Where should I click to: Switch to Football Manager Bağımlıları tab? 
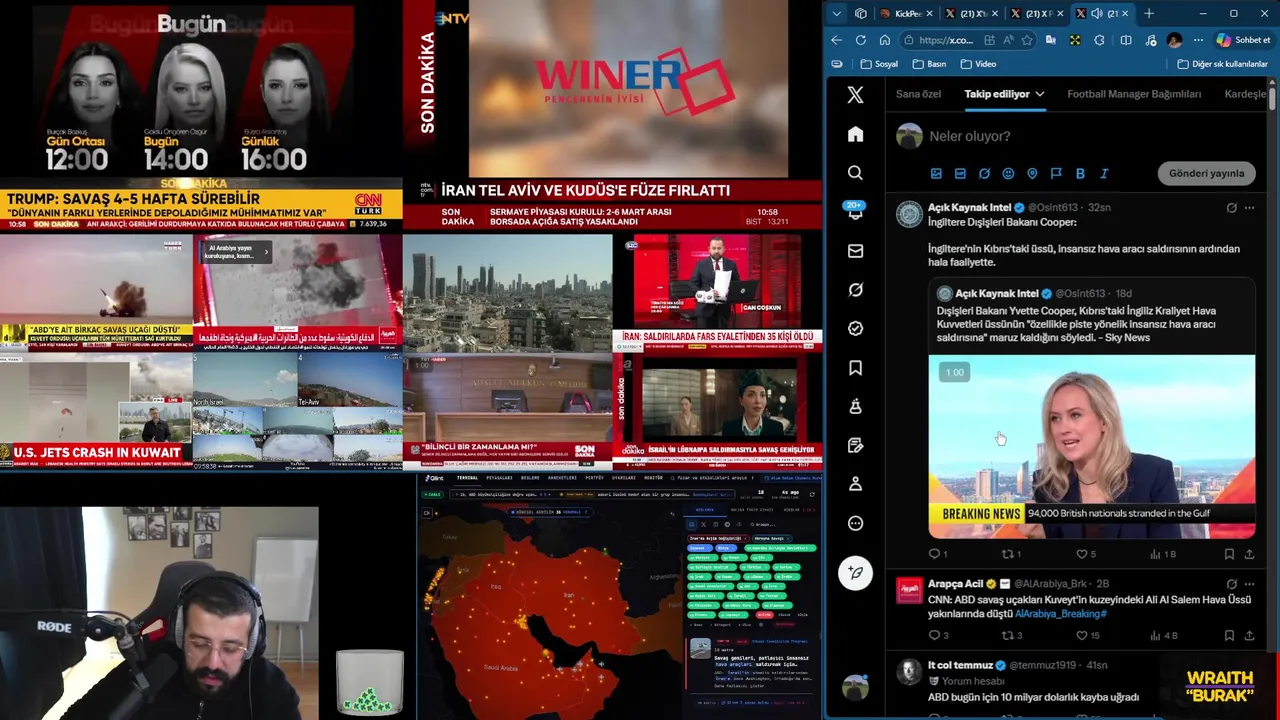(x=1134, y=94)
